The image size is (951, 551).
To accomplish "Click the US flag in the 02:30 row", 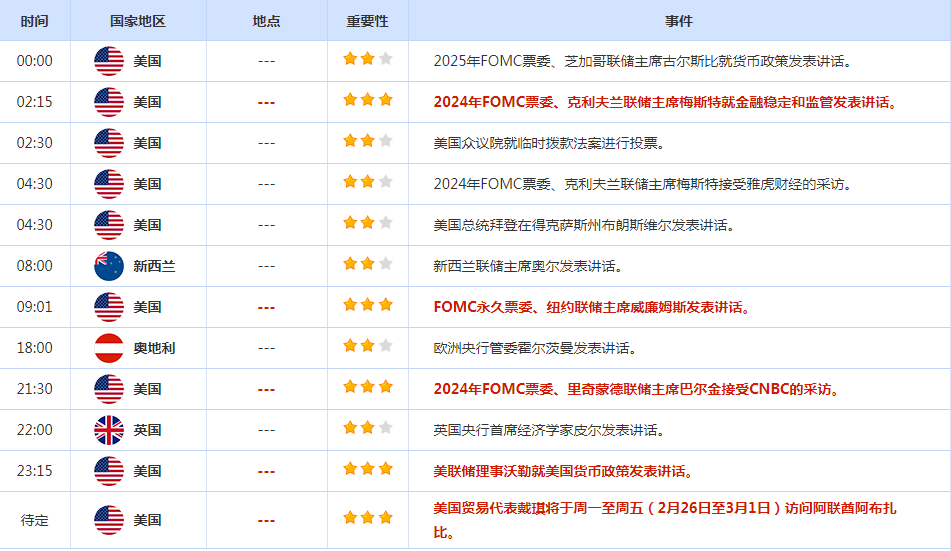I will point(109,143).
